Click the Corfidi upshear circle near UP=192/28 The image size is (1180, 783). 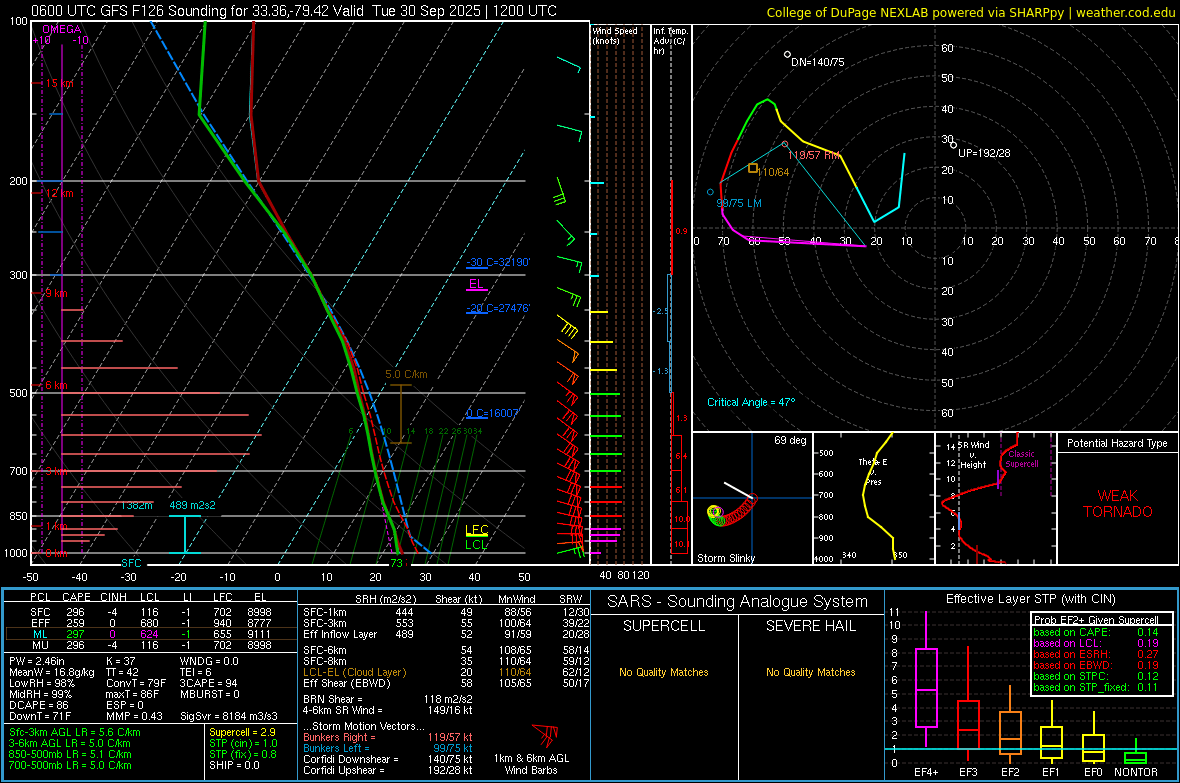pyautogui.click(x=953, y=145)
